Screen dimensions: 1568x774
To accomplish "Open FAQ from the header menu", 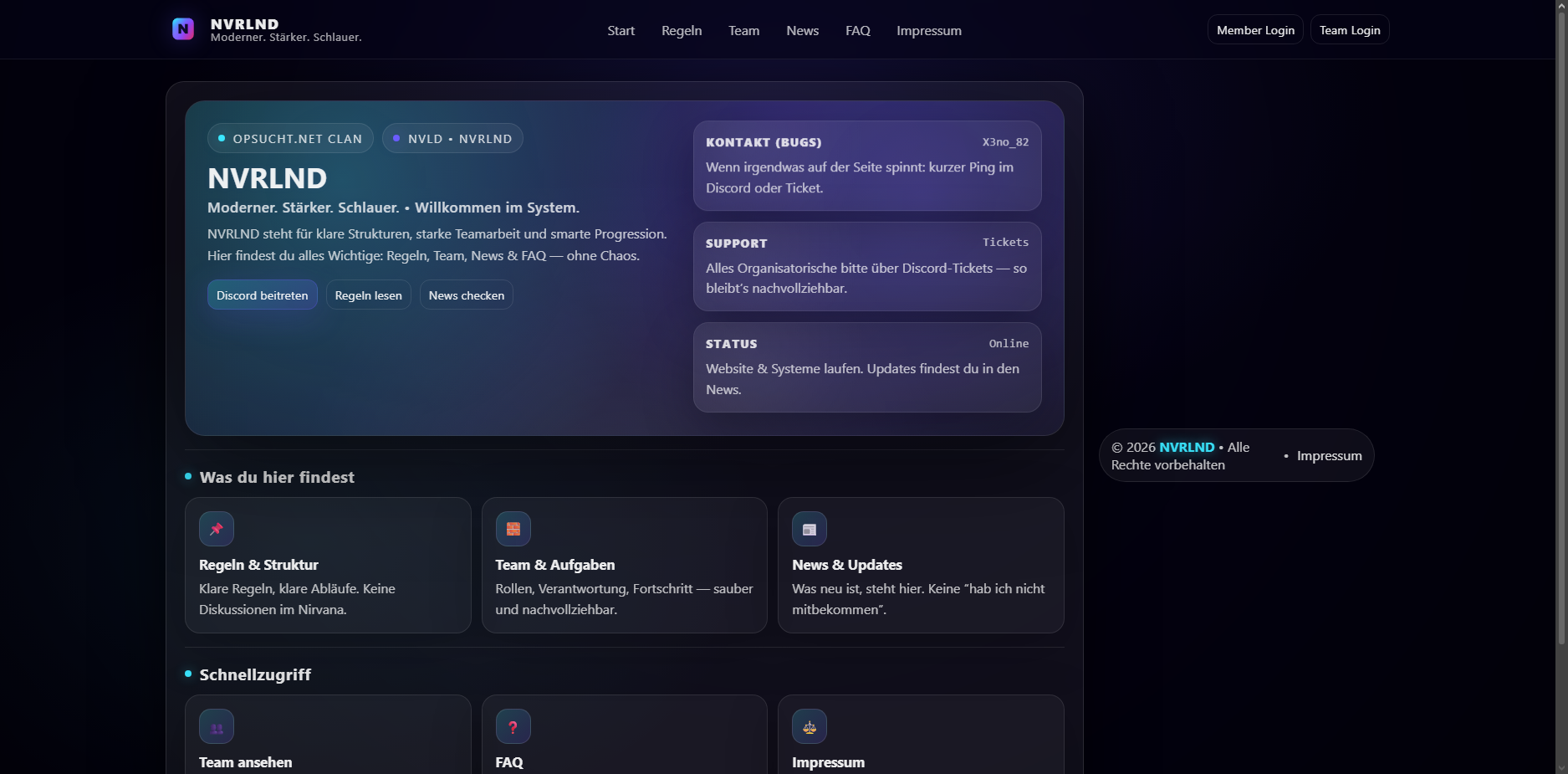I will 857,31.
